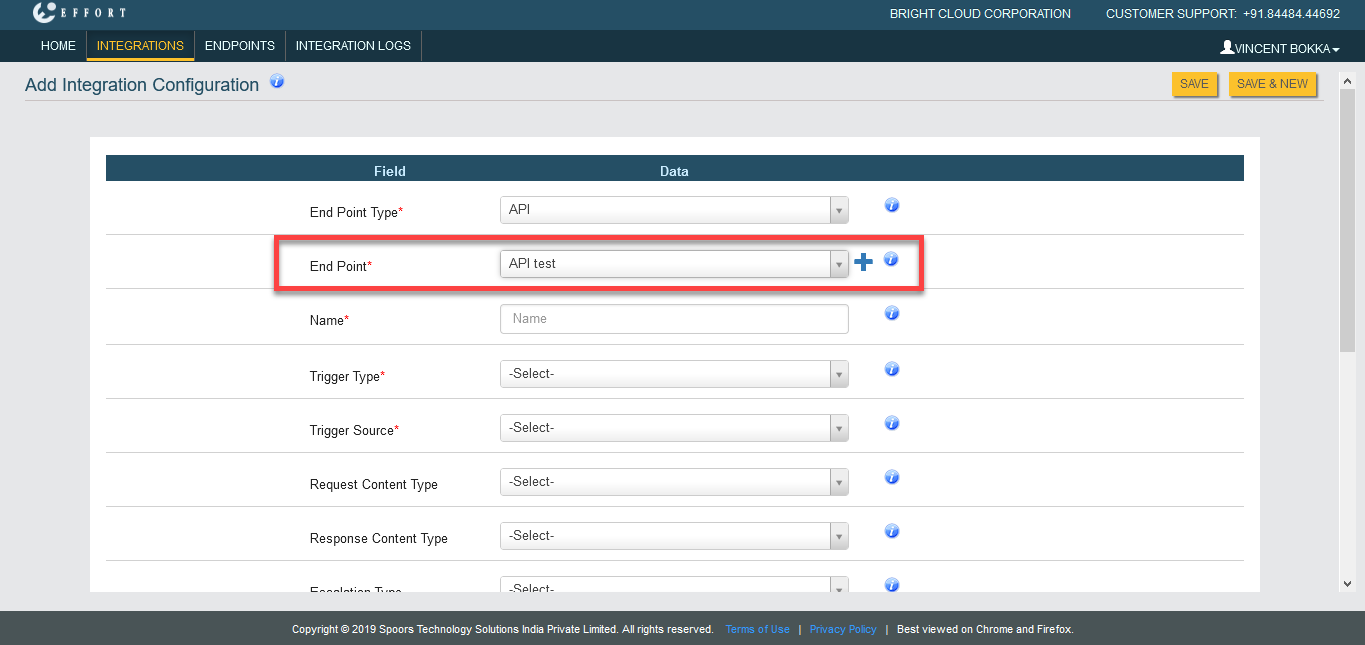Image resolution: width=1365 pixels, height=645 pixels.
Task: Go to the Endpoints tab
Action: coord(239,46)
